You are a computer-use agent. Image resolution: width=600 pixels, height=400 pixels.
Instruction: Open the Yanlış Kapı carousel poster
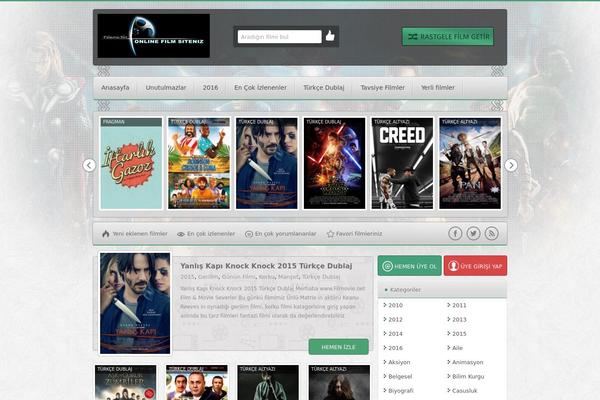pos(267,163)
